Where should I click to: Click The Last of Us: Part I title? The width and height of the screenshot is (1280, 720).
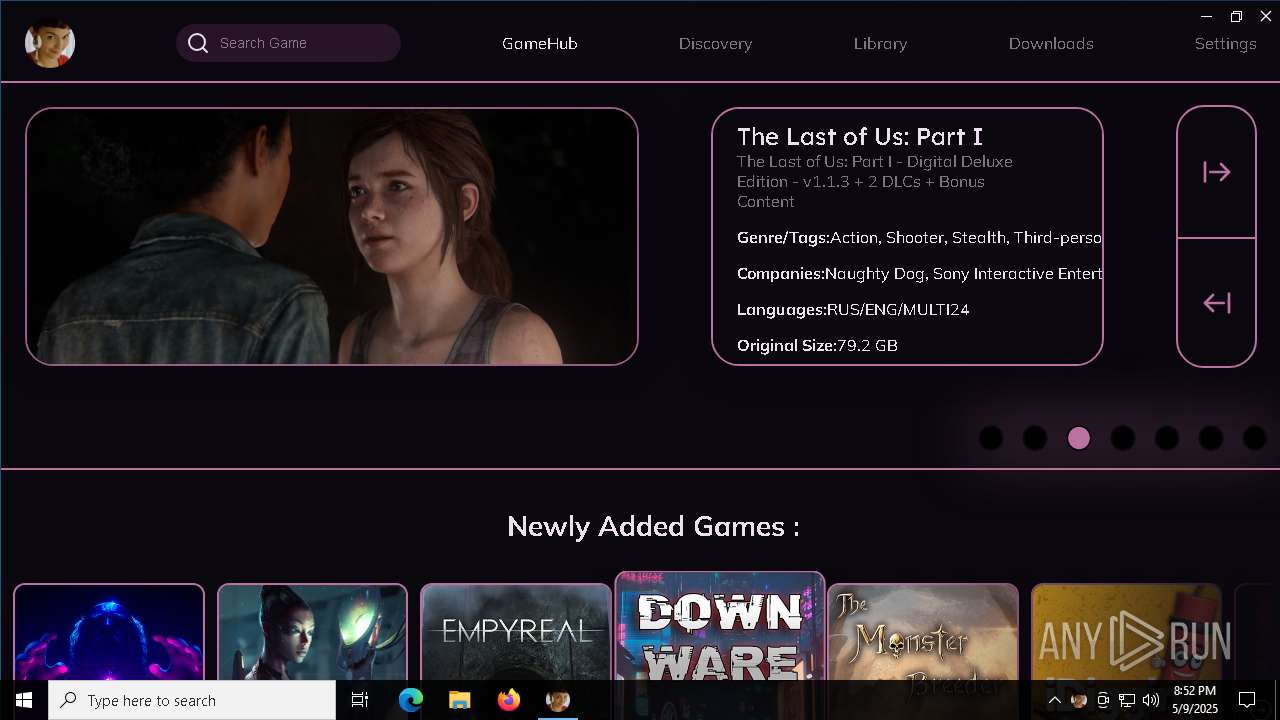point(860,136)
